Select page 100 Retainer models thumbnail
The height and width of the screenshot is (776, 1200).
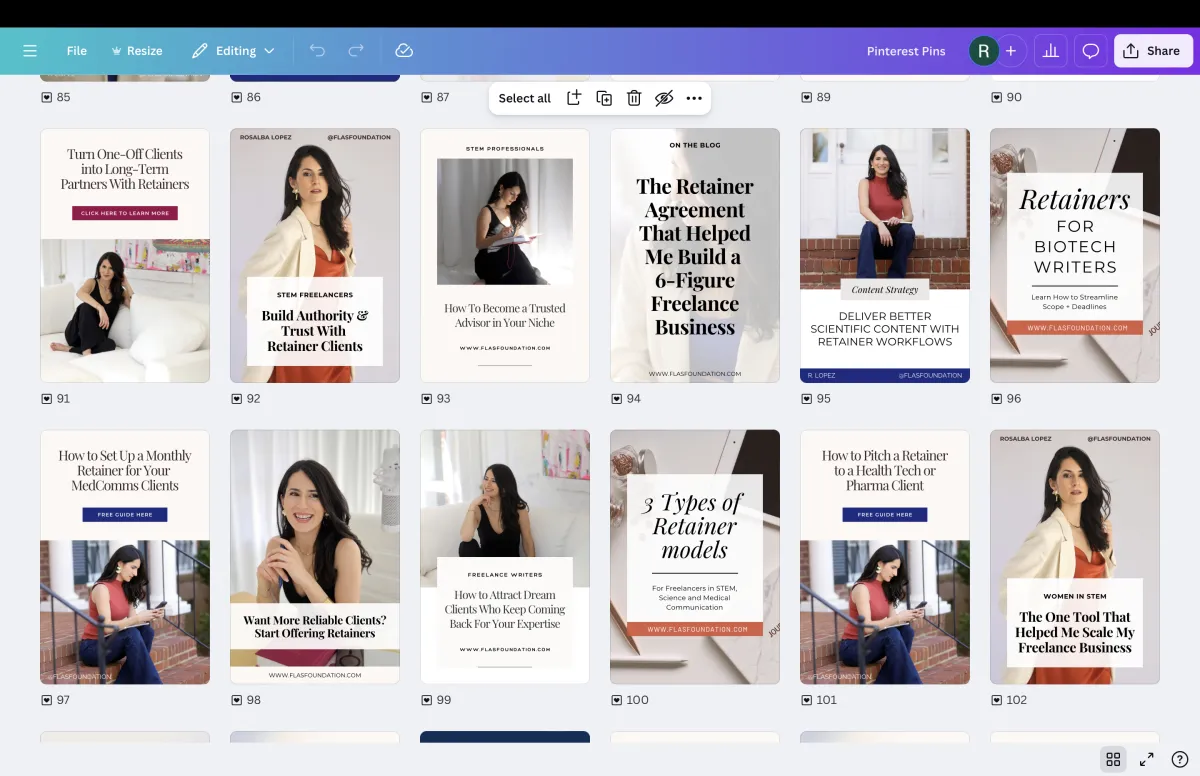point(695,557)
